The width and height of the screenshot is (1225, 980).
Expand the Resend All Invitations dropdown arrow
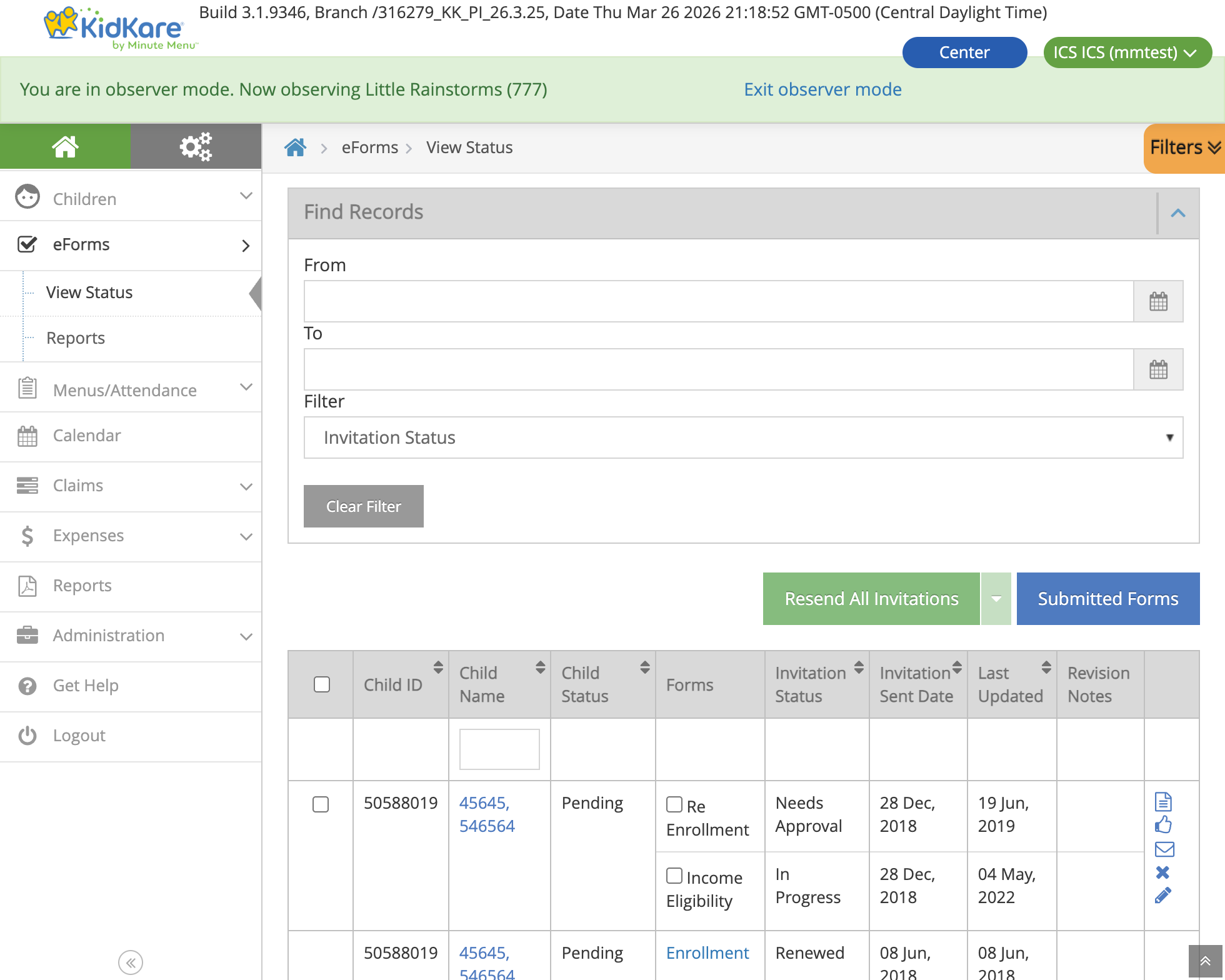[x=996, y=598]
